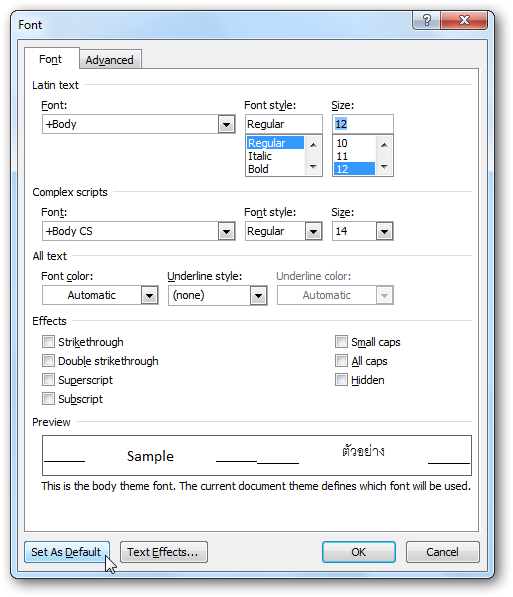Click the help question mark icon
This screenshot has height=597, width=513.
pyautogui.click(x=426, y=20)
